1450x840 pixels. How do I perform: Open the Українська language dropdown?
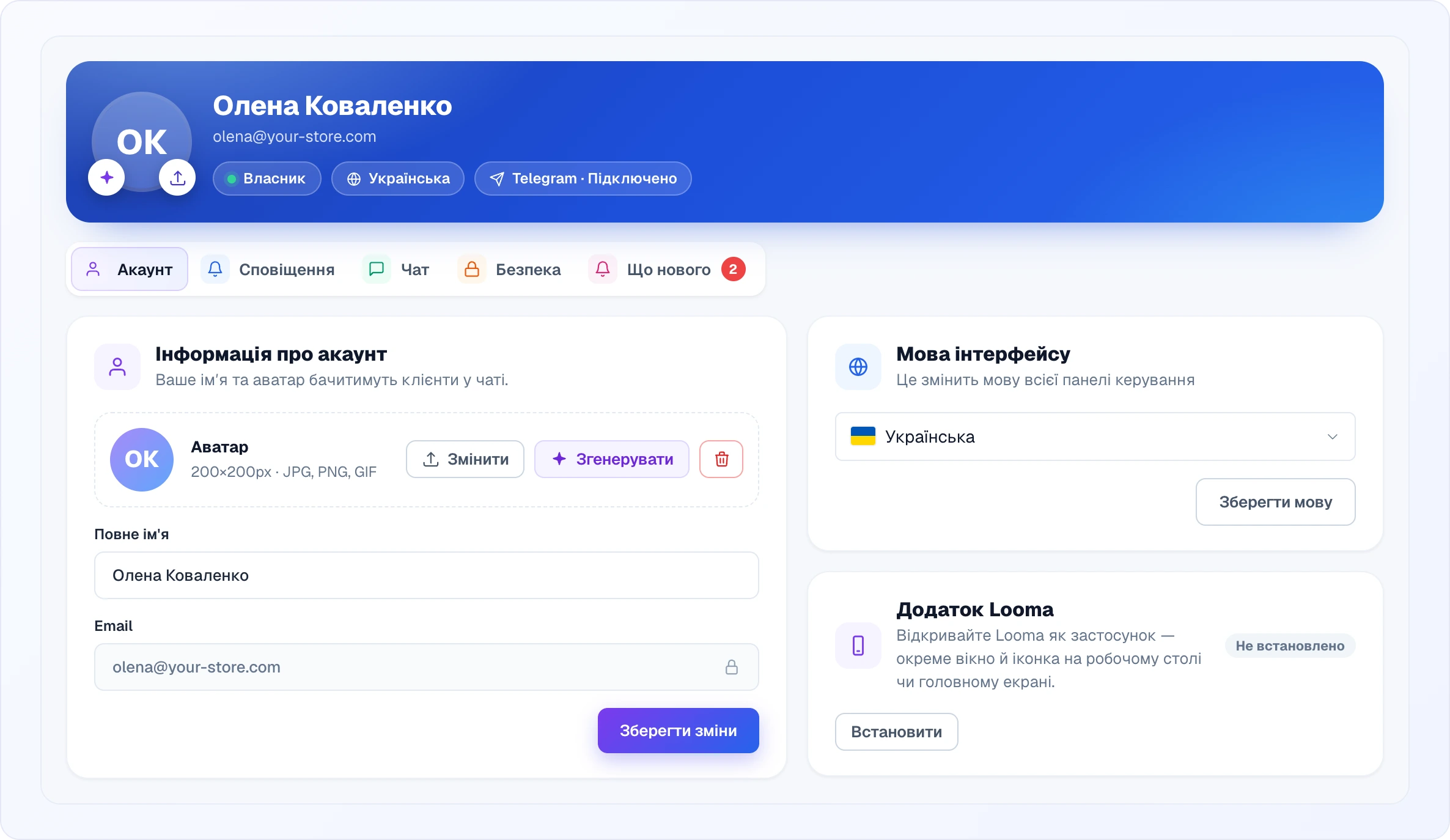(x=1095, y=437)
